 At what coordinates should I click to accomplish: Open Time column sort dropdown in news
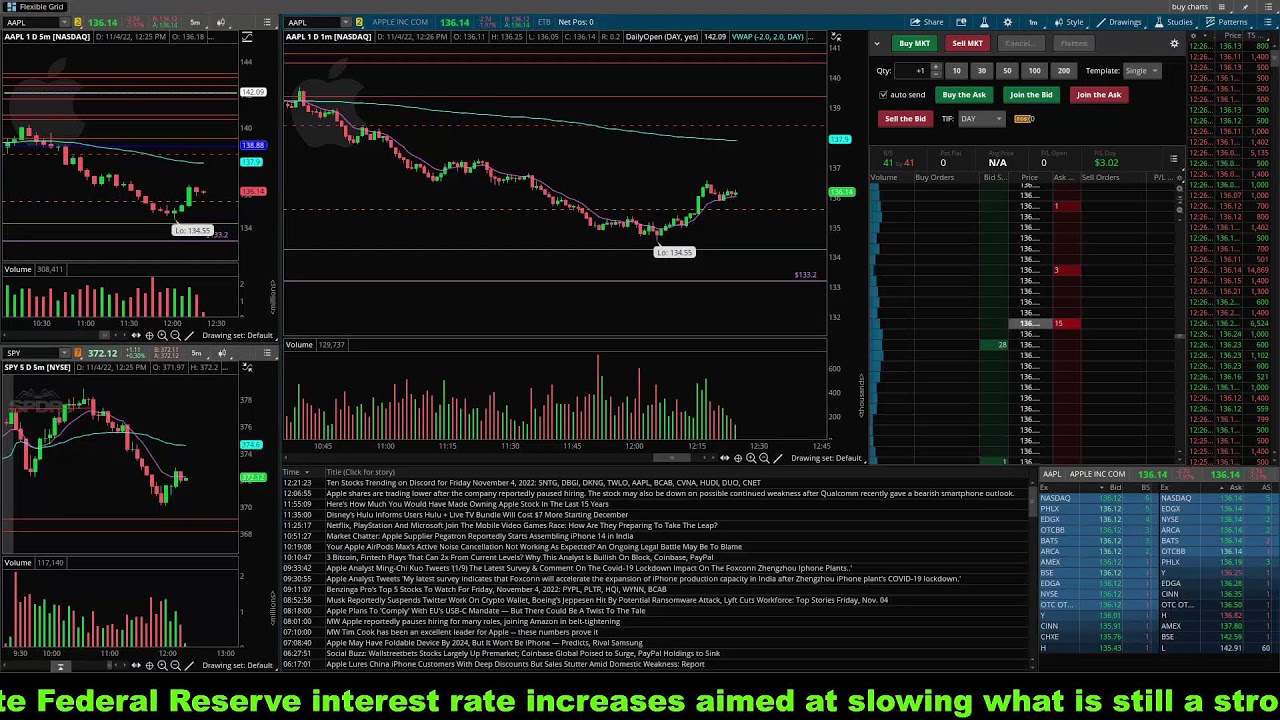307,472
